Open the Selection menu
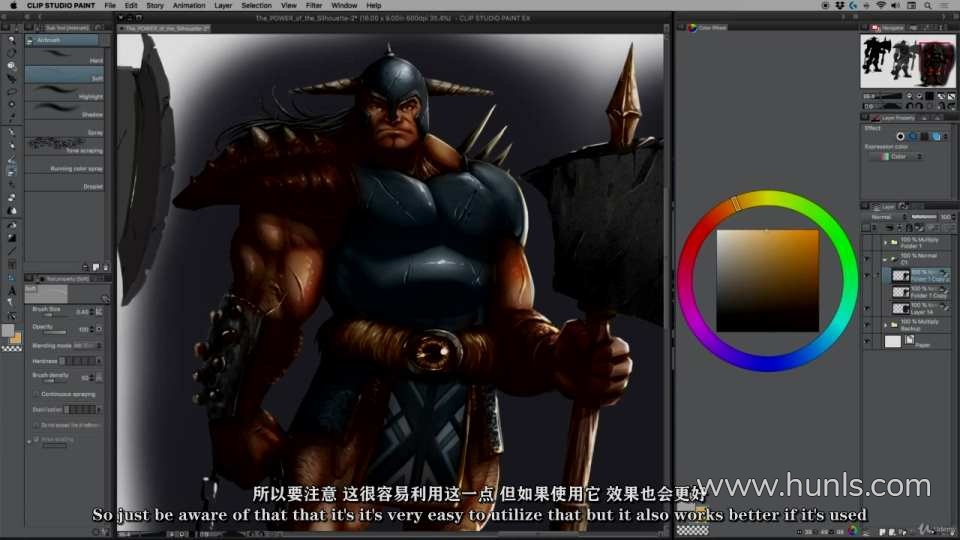 click(257, 6)
